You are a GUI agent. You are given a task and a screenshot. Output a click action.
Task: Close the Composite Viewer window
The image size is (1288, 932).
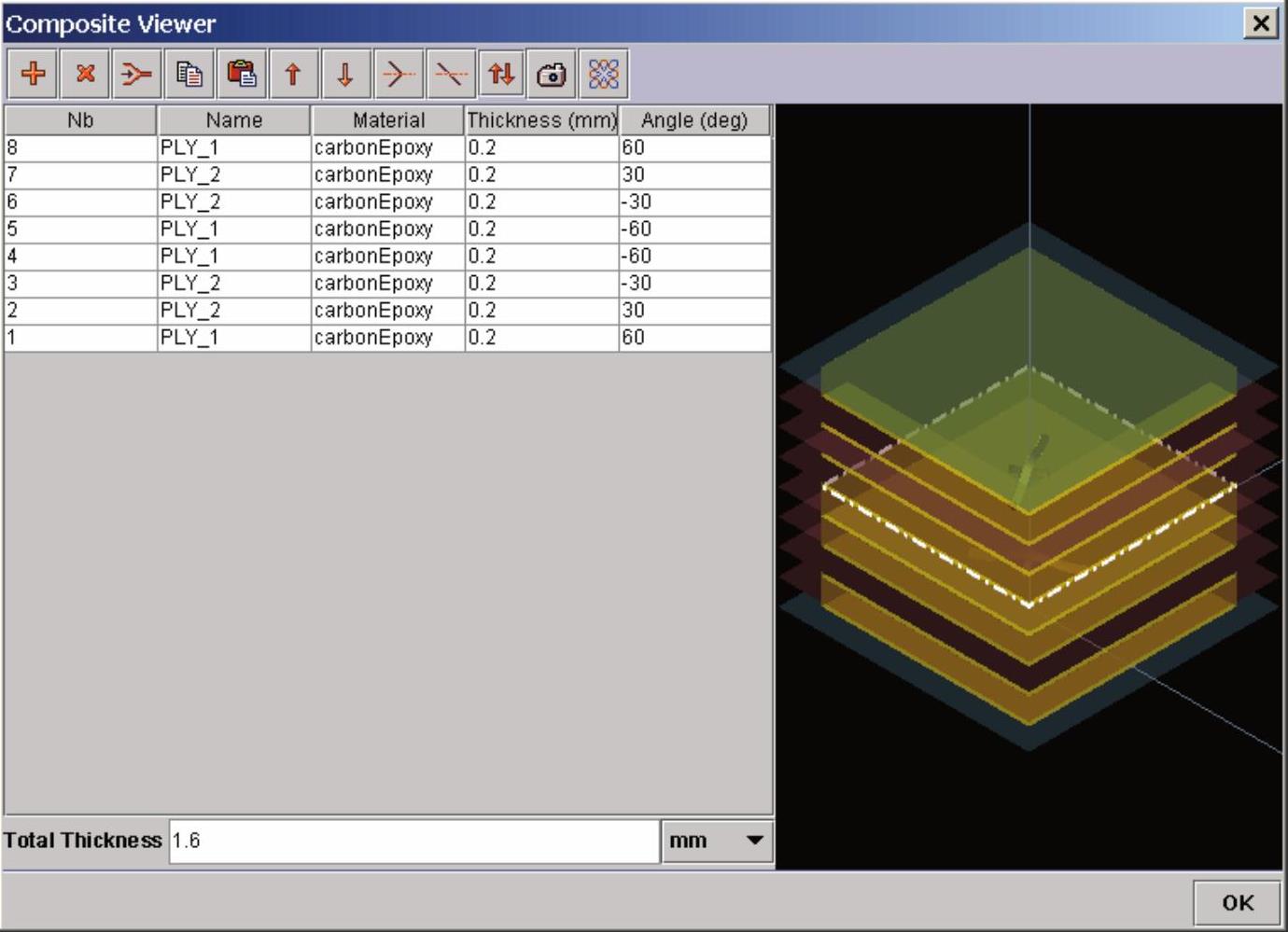point(1260,23)
